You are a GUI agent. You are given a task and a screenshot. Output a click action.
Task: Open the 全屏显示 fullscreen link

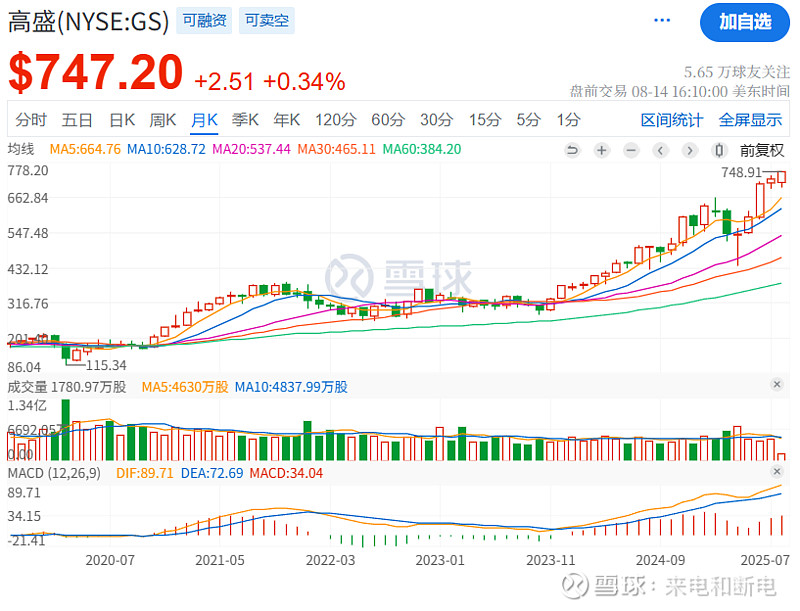pos(750,120)
